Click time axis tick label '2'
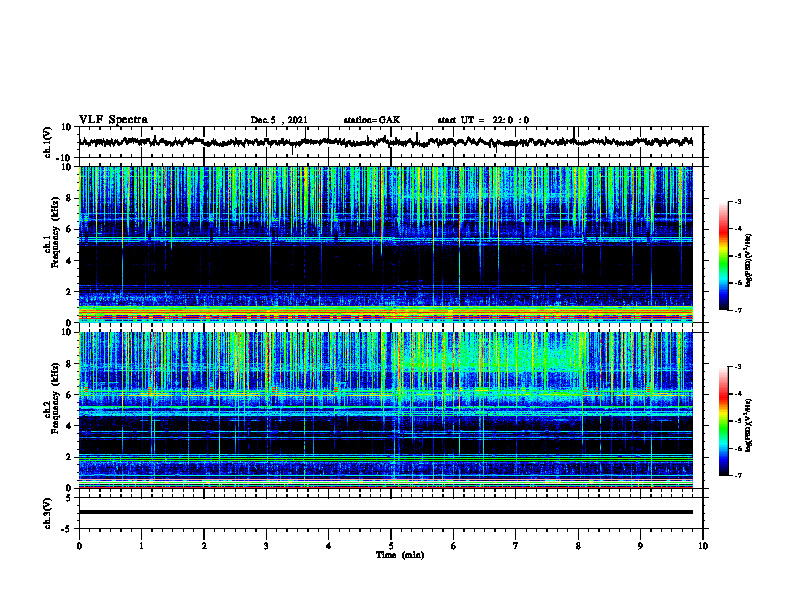Screen dimensions: 792x612 coord(204,546)
